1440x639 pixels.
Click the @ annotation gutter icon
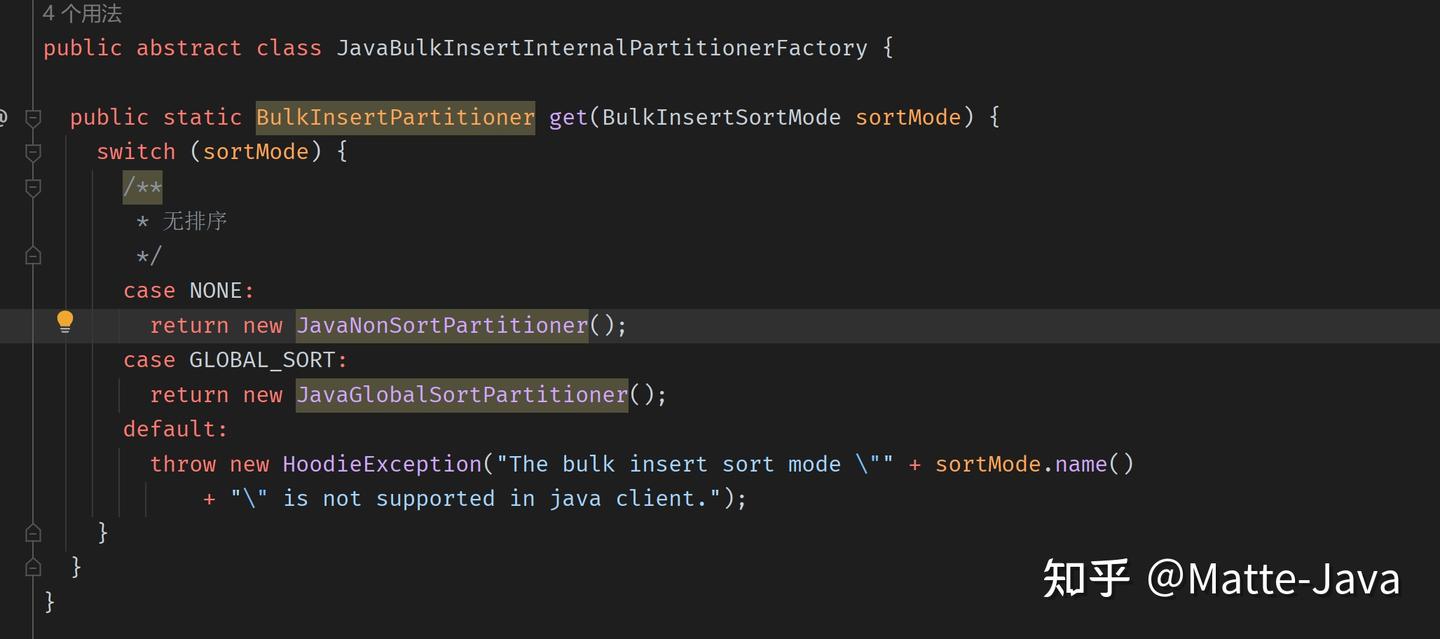point(3,117)
